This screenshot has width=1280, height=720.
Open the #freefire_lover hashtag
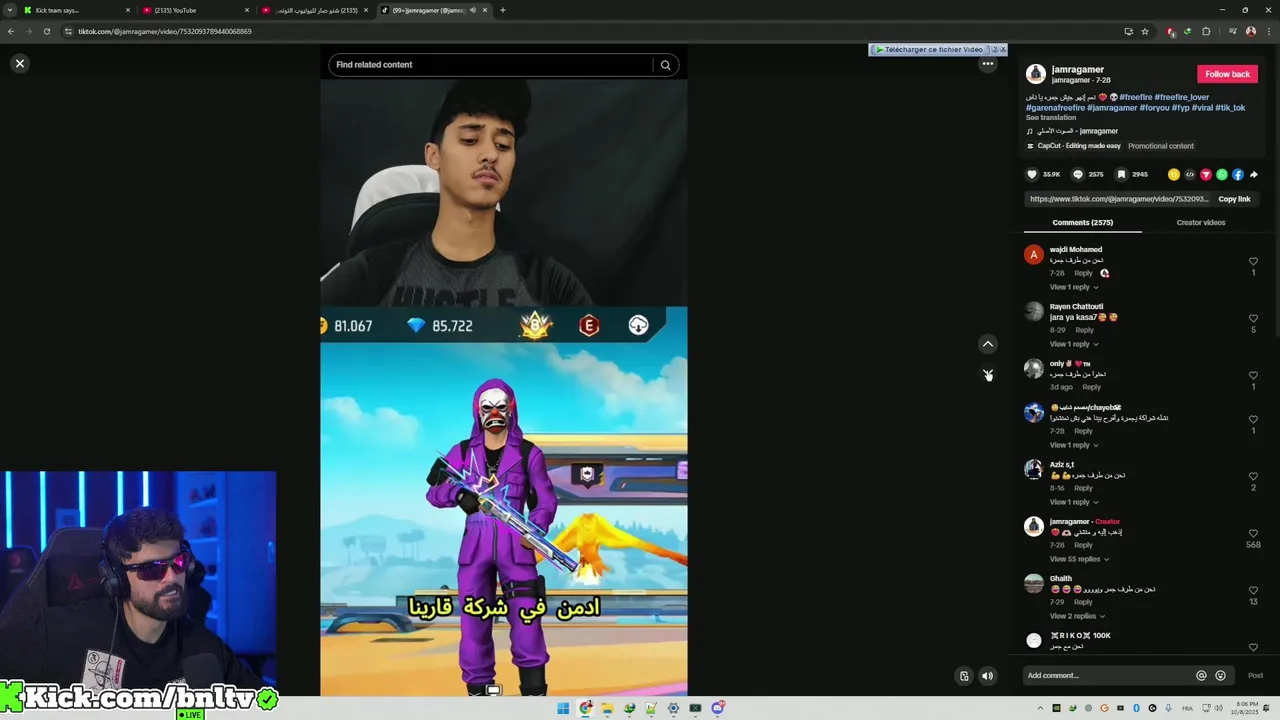[x=1182, y=97]
